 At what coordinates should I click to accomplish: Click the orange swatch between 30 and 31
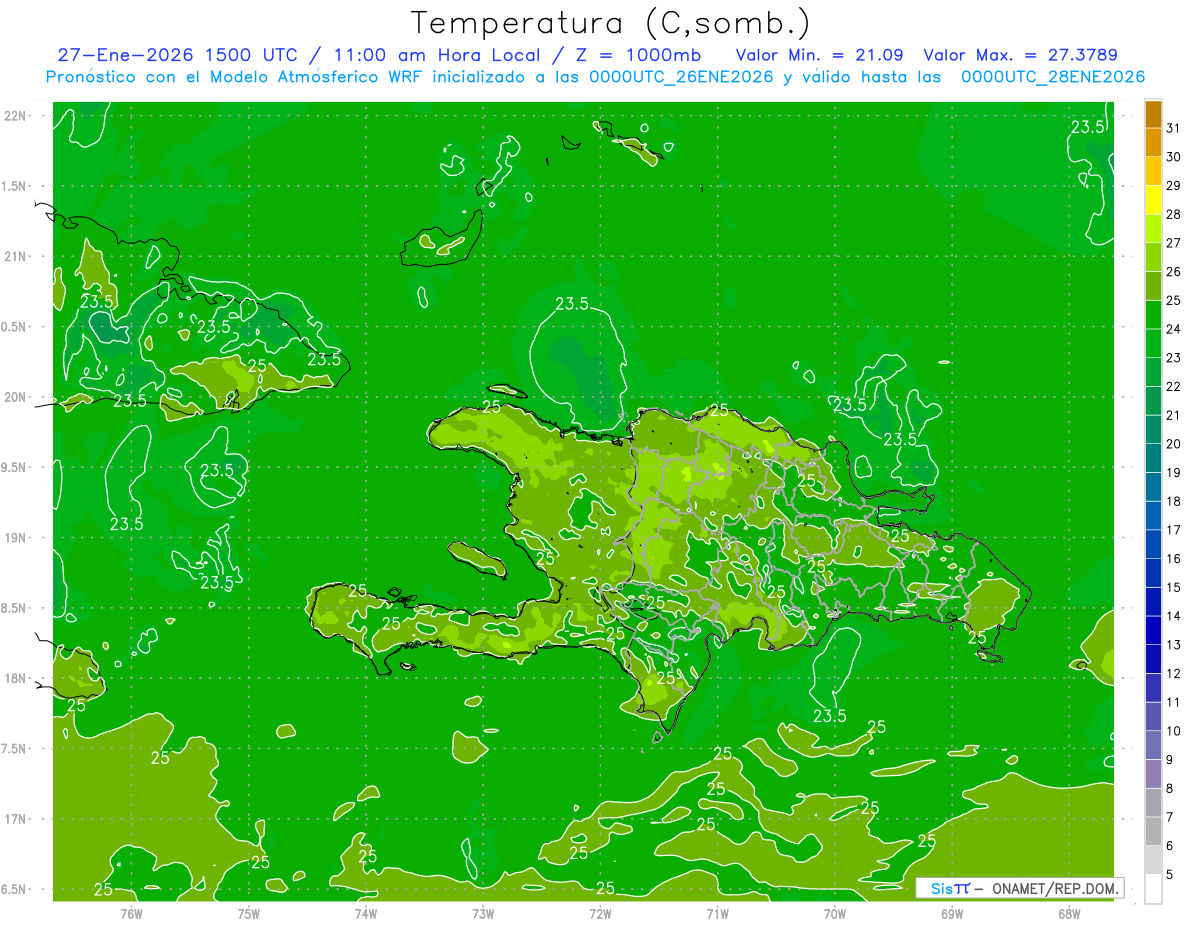1153,142
